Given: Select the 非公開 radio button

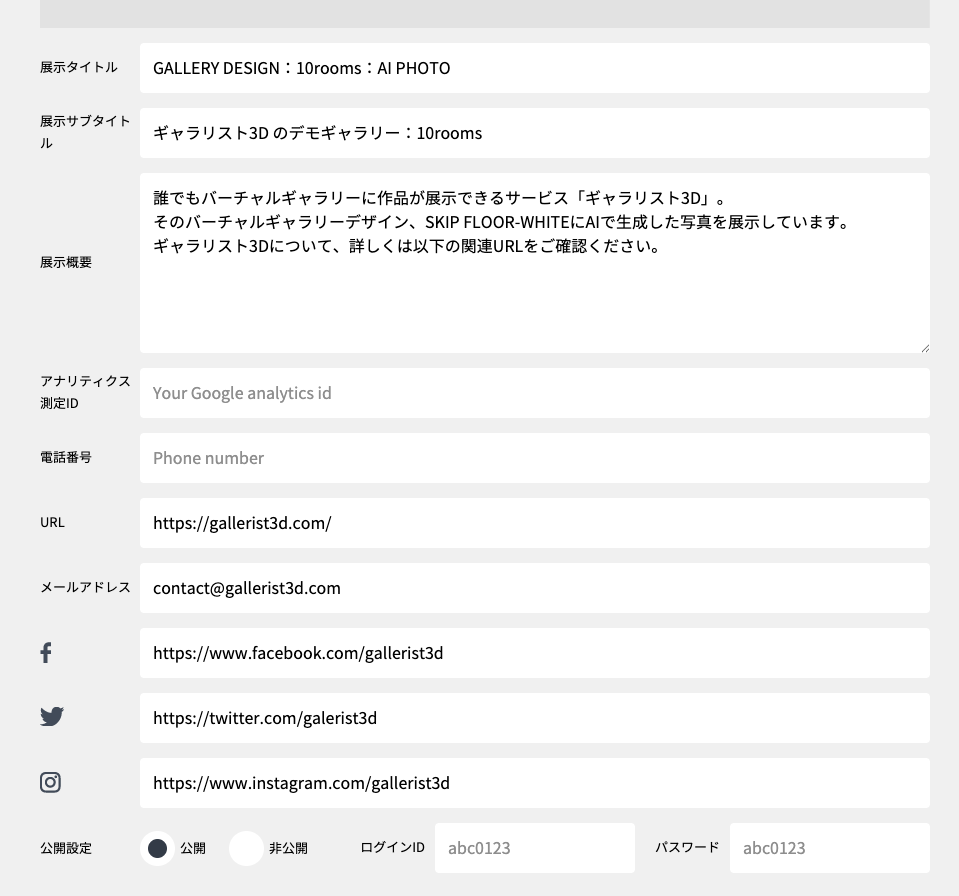Looking at the screenshot, I should click(x=246, y=848).
